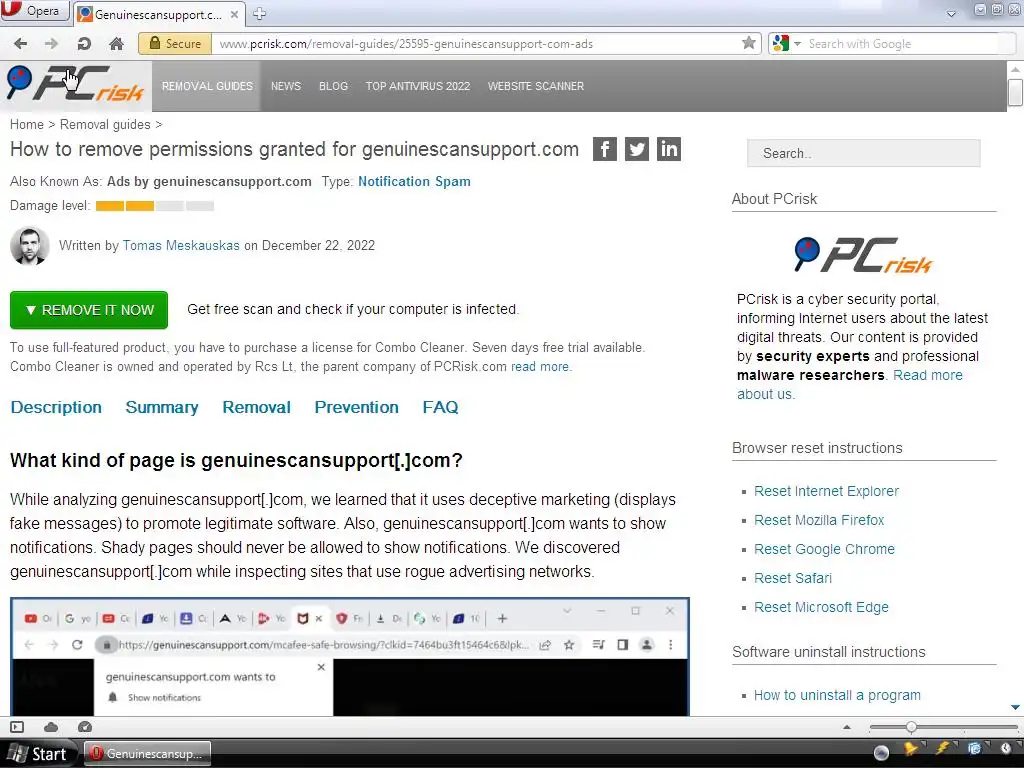Click the author's profile photo

[x=30, y=246]
